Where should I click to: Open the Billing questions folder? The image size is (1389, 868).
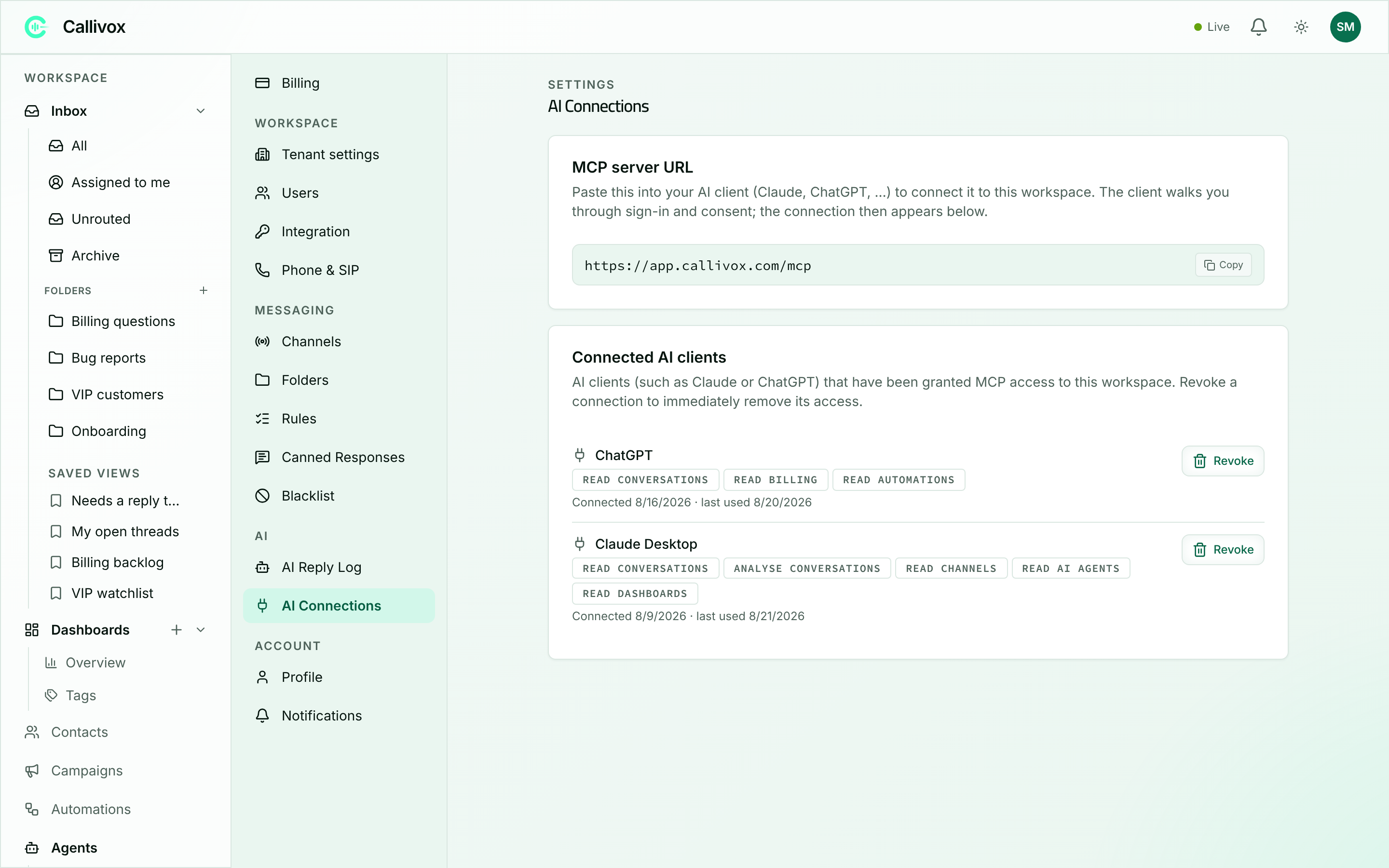(128, 321)
